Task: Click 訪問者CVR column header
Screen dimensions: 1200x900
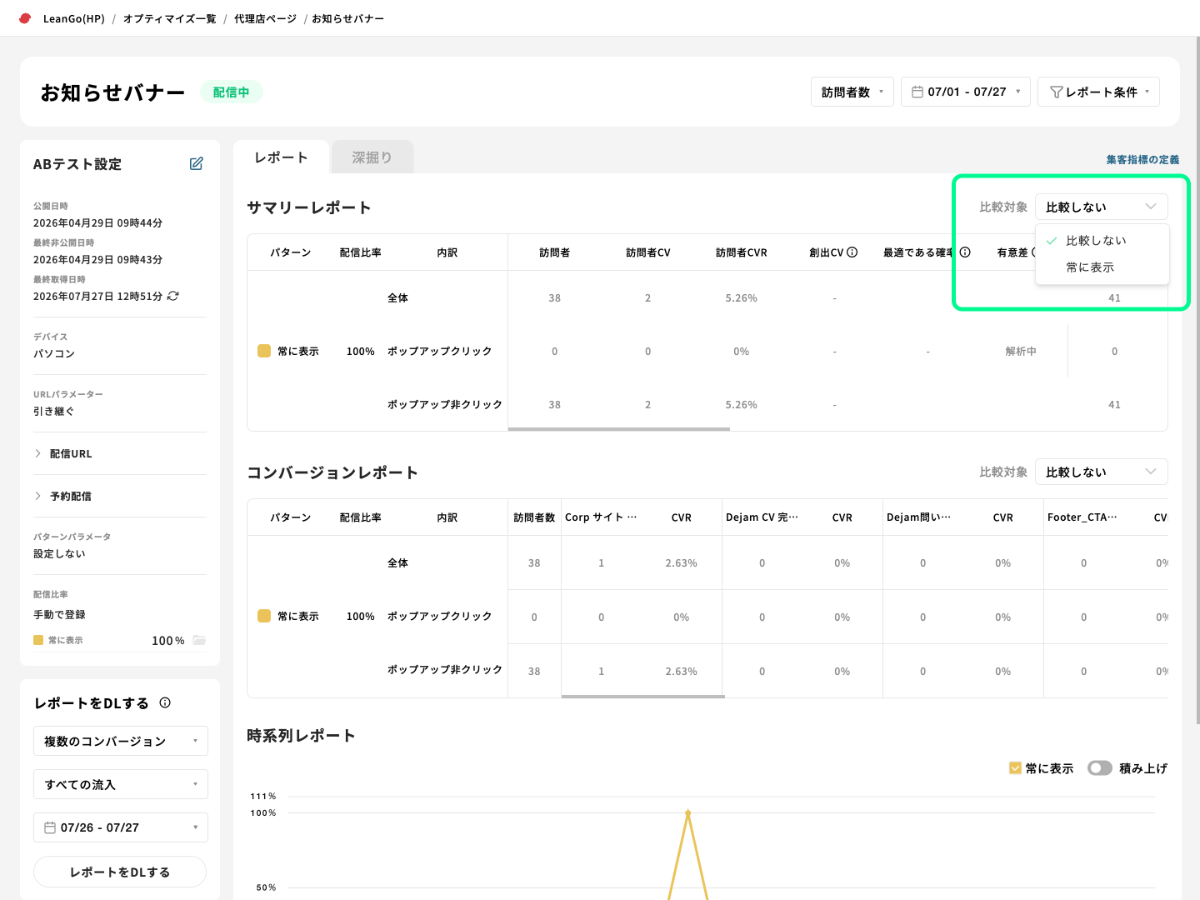Action: pyautogui.click(x=741, y=253)
